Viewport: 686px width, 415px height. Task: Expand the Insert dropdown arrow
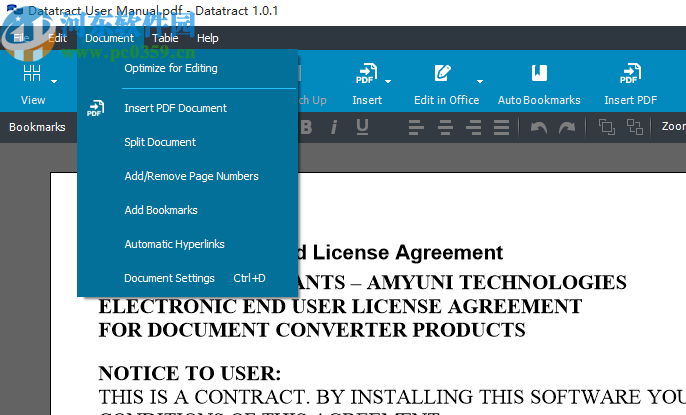coord(388,81)
